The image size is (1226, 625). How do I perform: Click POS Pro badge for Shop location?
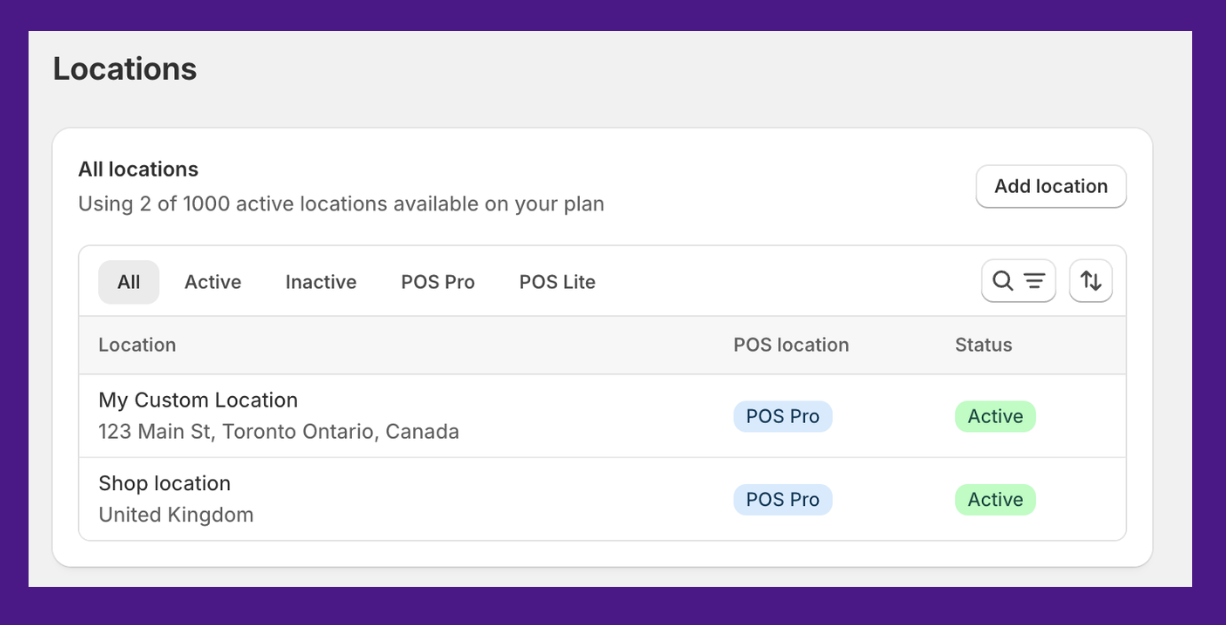click(782, 499)
